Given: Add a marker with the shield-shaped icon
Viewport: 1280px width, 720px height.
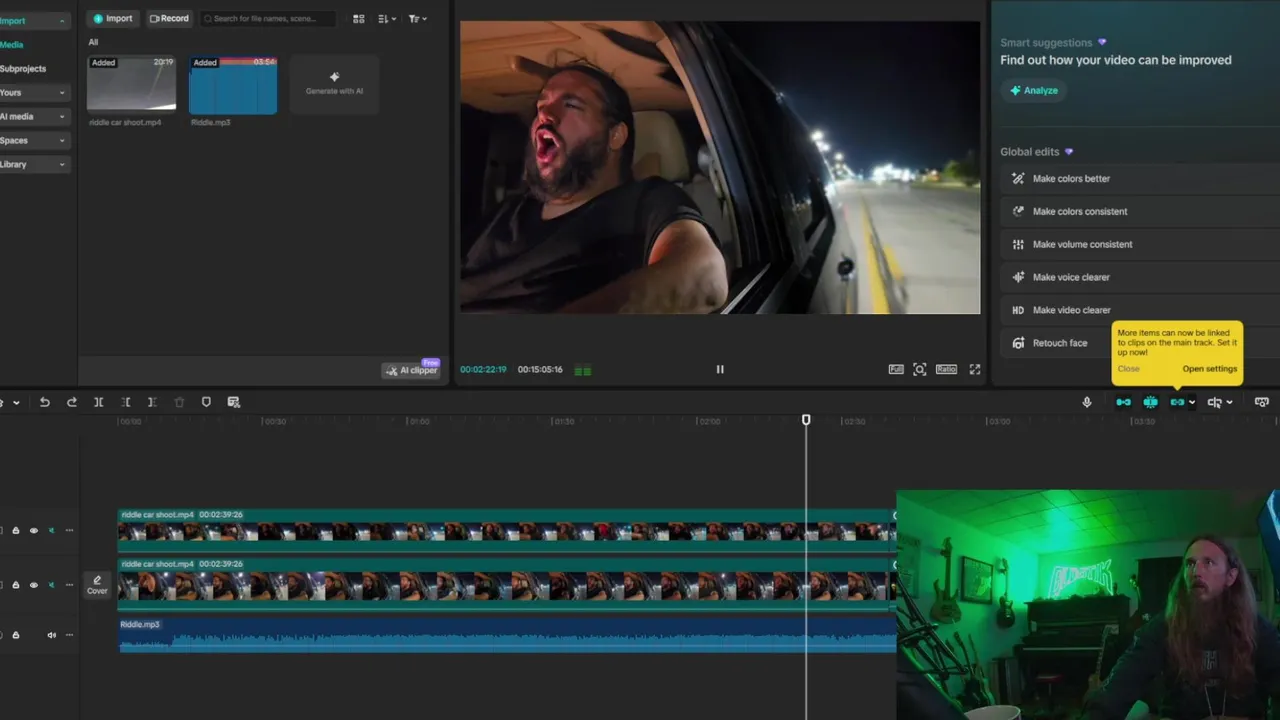Looking at the screenshot, I should [x=206, y=402].
